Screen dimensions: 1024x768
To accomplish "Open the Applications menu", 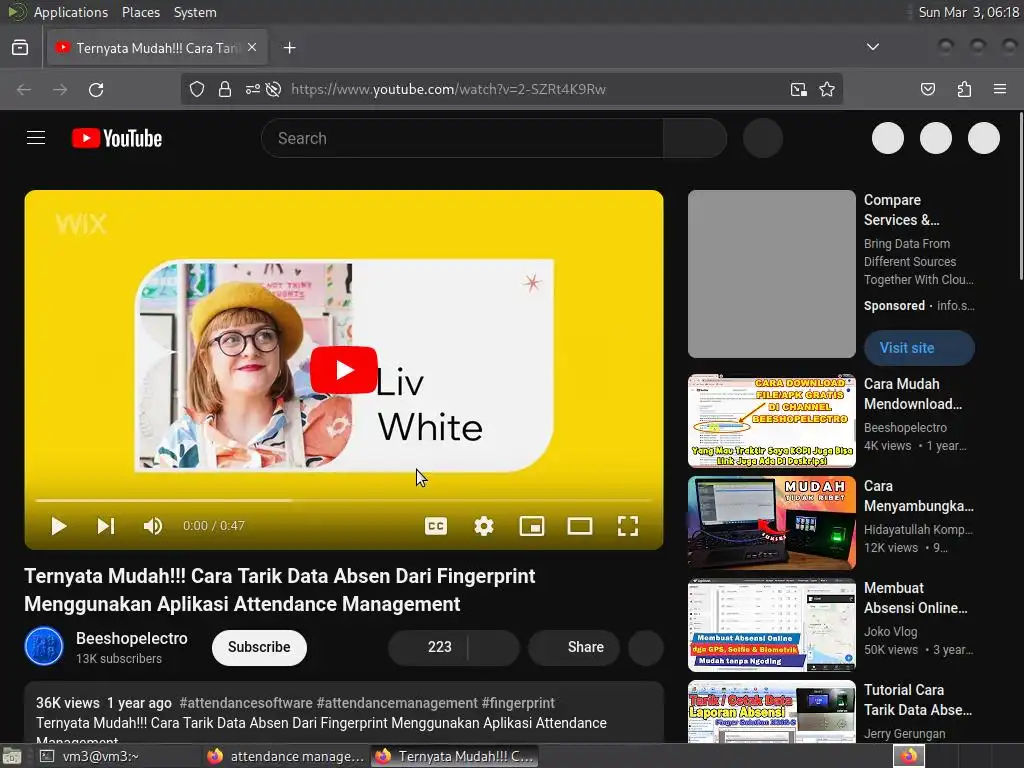I will tap(71, 12).
